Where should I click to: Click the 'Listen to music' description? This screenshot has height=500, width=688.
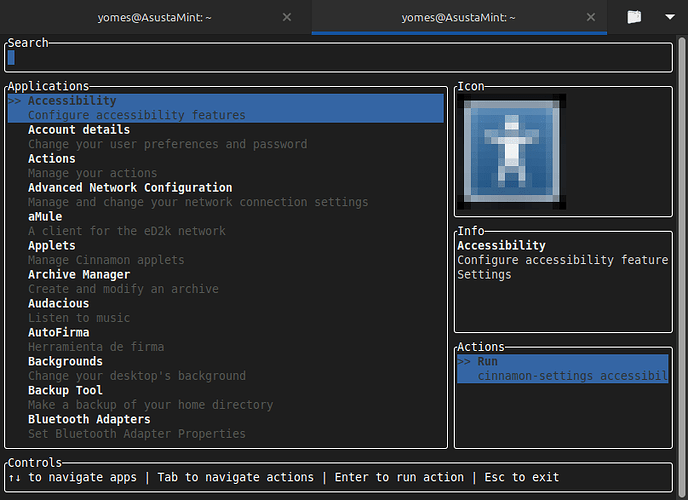pos(79,318)
